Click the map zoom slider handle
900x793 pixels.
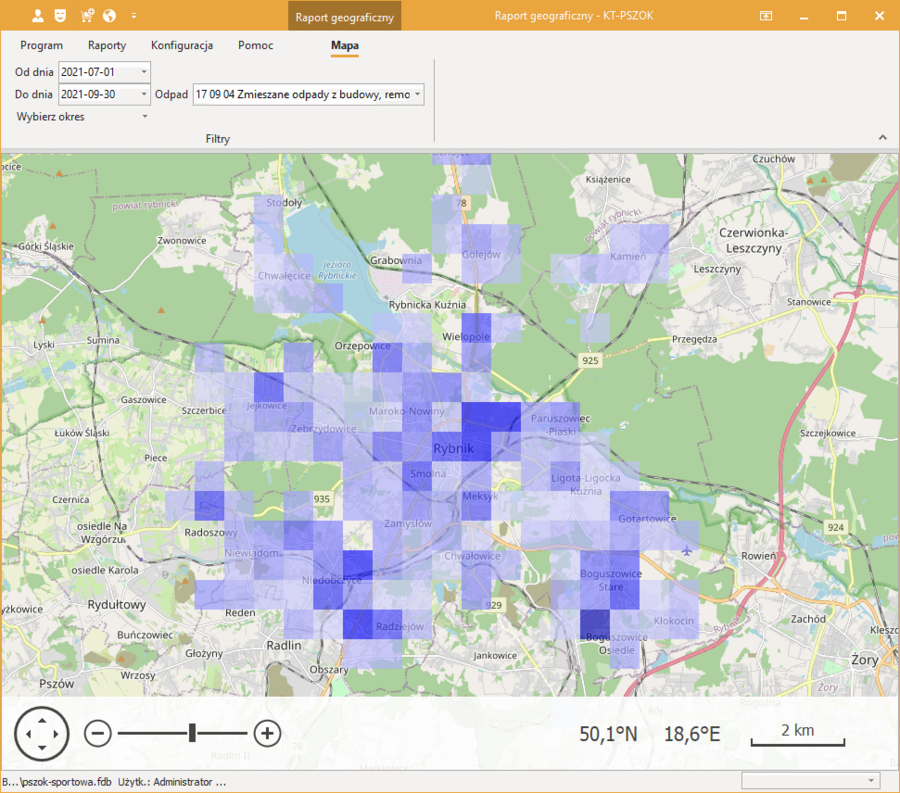(192, 733)
